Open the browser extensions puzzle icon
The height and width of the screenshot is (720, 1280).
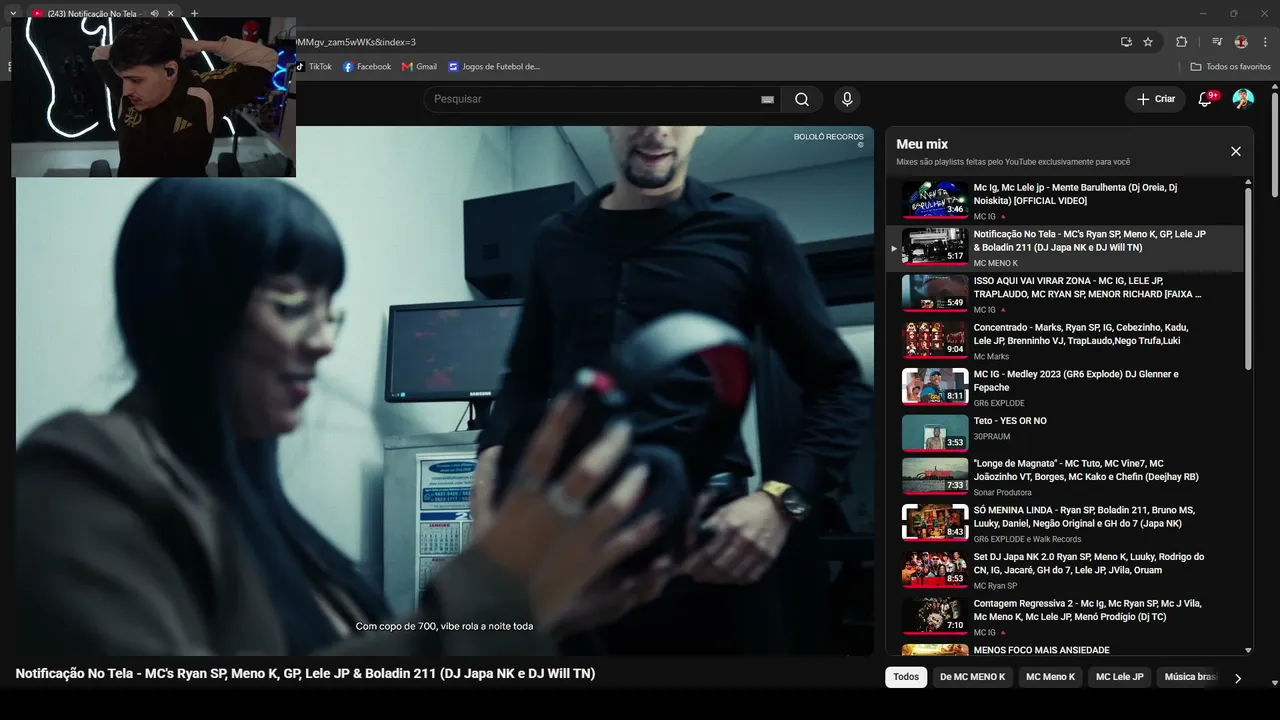[x=1181, y=42]
